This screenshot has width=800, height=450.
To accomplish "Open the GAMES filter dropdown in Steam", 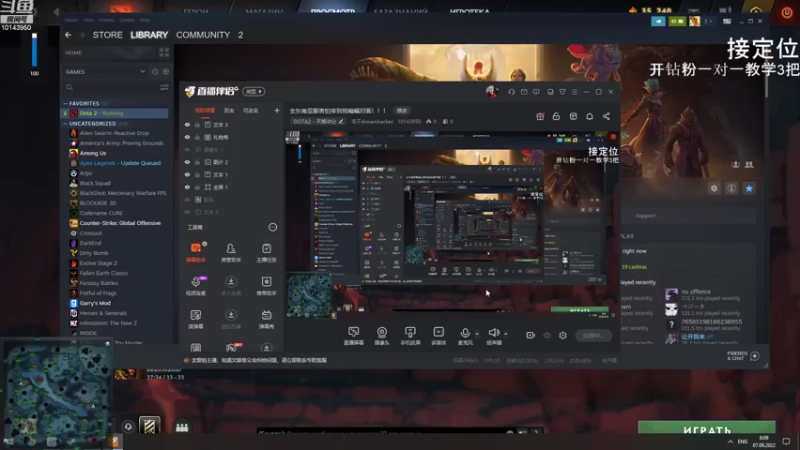I will pos(142,71).
